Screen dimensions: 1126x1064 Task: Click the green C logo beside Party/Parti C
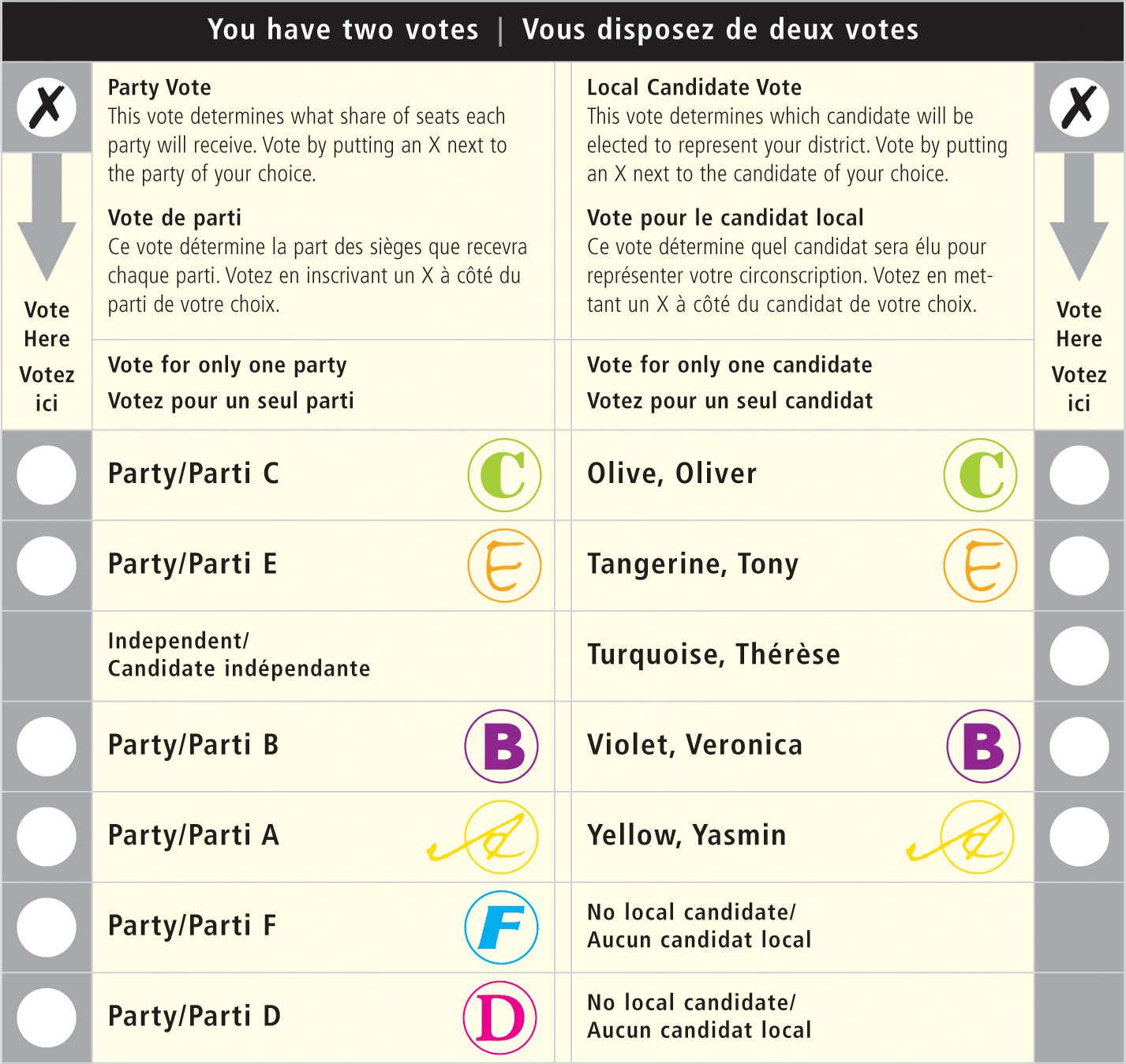click(504, 475)
